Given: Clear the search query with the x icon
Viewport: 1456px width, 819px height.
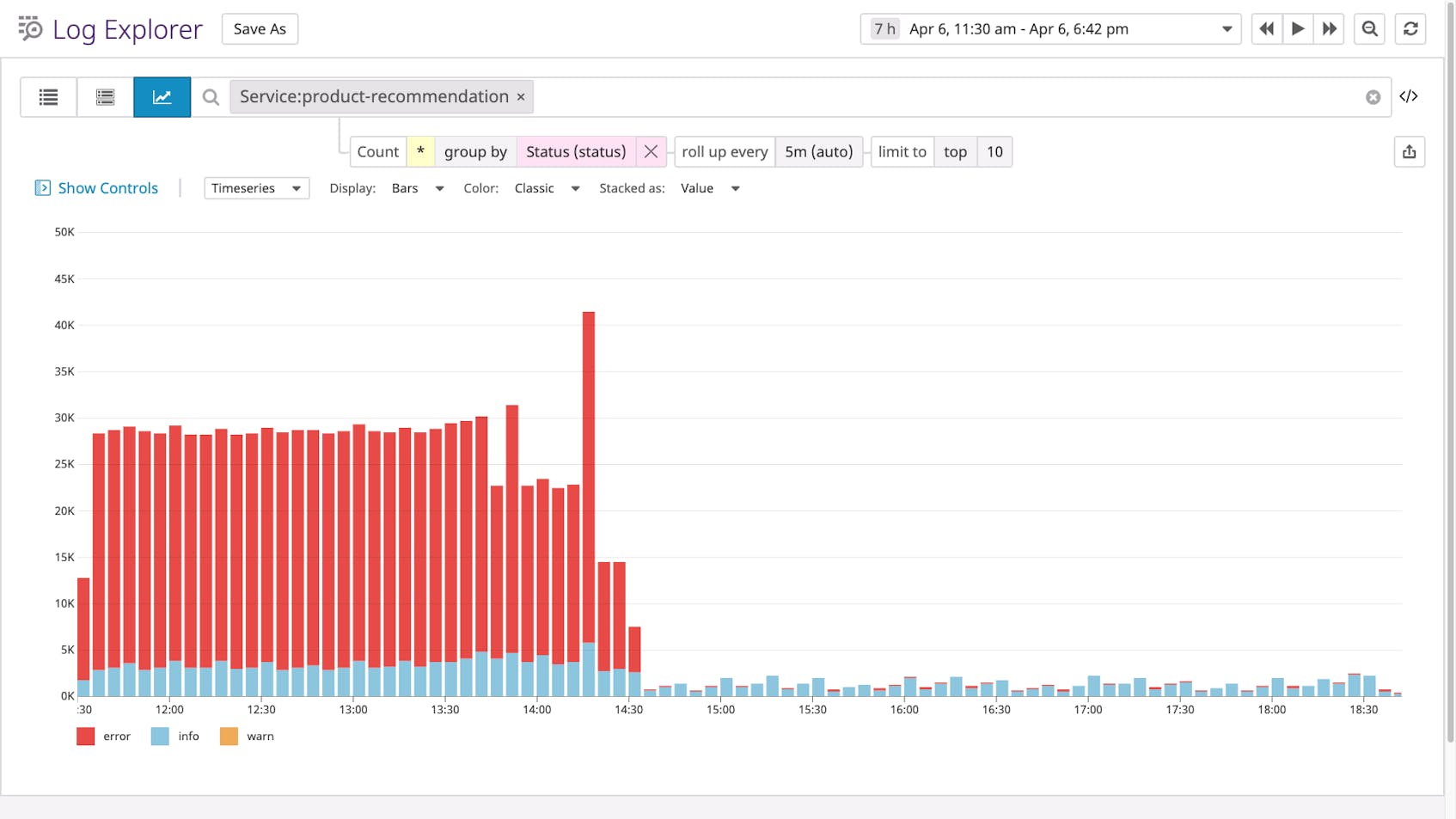Looking at the screenshot, I should pyautogui.click(x=1373, y=96).
